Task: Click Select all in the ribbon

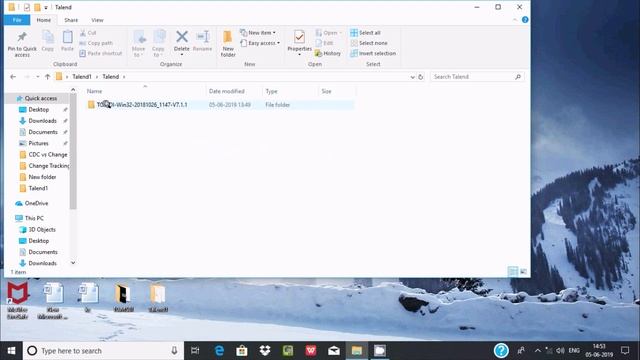Action: [x=365, y=33]
